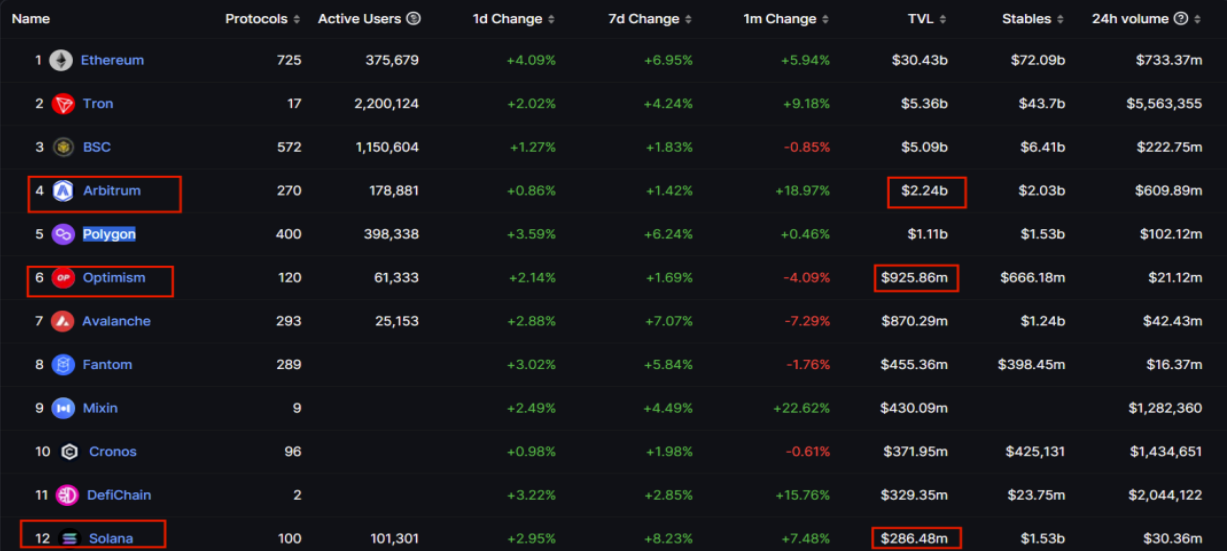Click the Arbitrum chain logo

click(63, 191)
